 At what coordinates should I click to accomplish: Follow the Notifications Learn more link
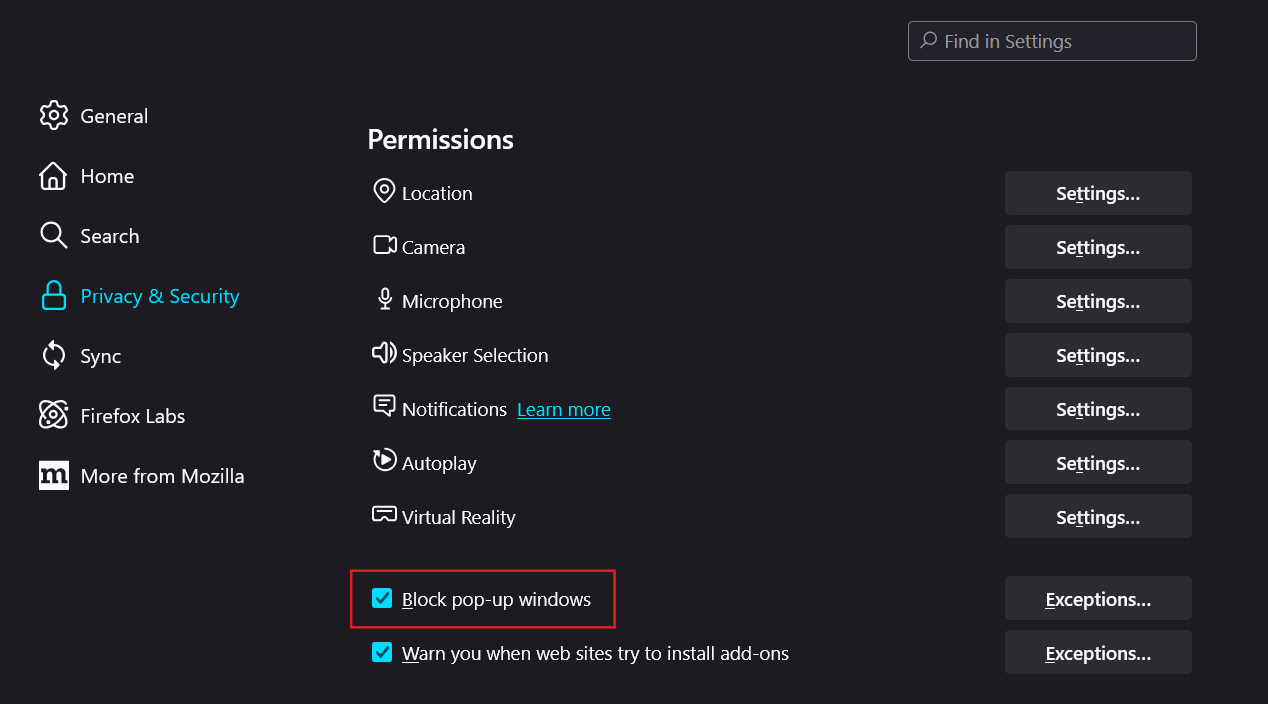[563, 409]
